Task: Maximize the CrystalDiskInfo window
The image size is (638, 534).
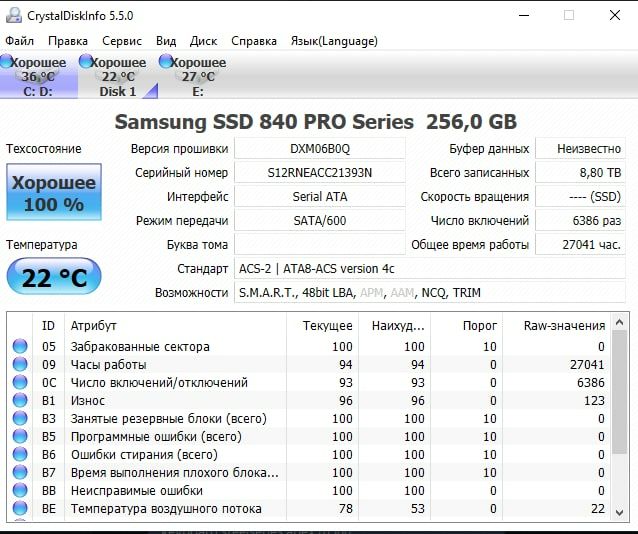Action: (x=569, y=15)
